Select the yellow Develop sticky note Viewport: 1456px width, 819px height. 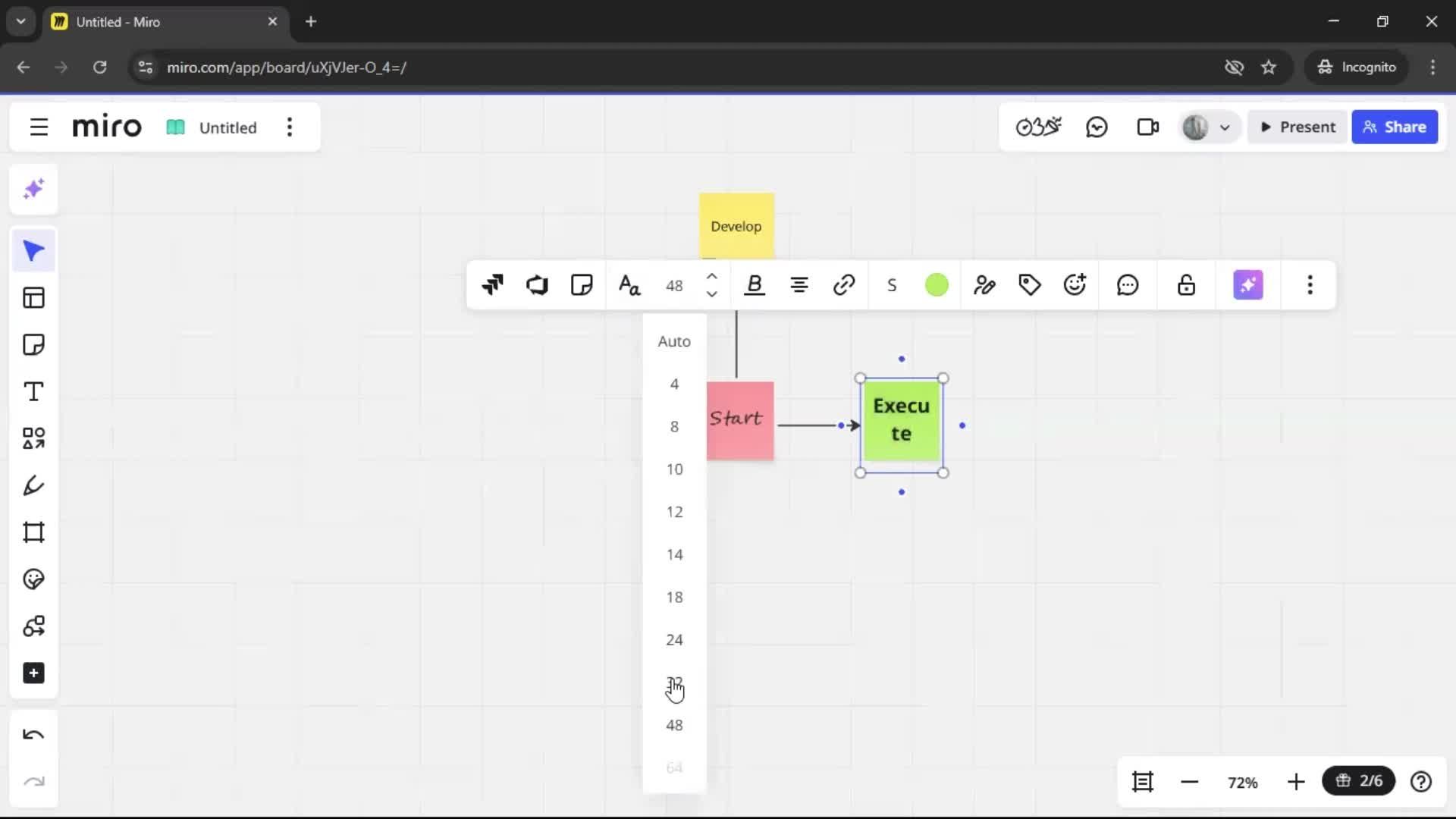coord(736,226)
